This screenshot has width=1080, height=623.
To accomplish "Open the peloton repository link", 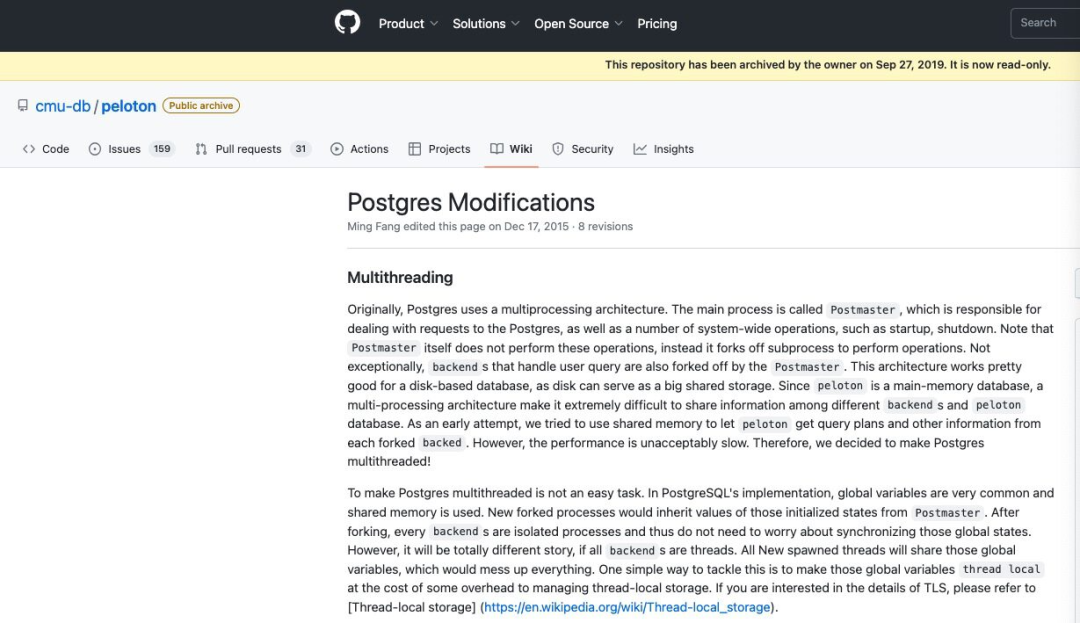I will point(128,106).
